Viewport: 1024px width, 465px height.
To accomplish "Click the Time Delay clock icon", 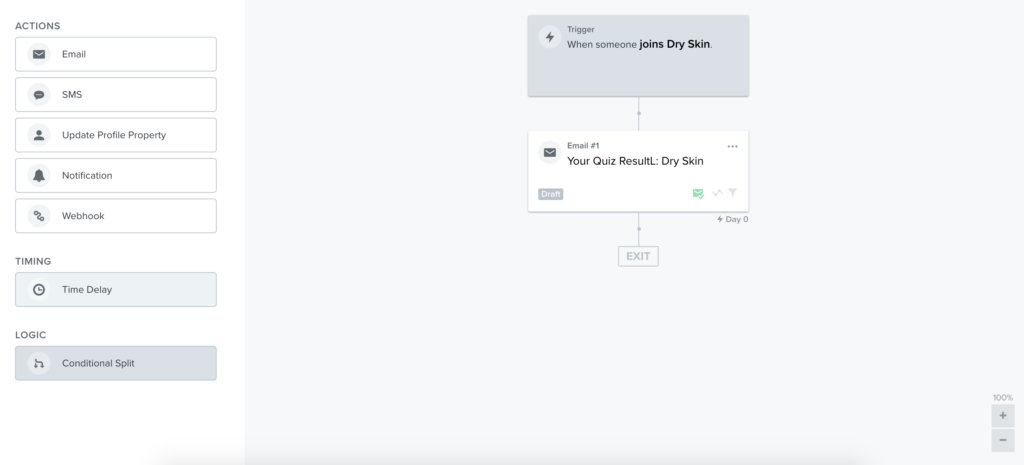I will click(39, 290).
